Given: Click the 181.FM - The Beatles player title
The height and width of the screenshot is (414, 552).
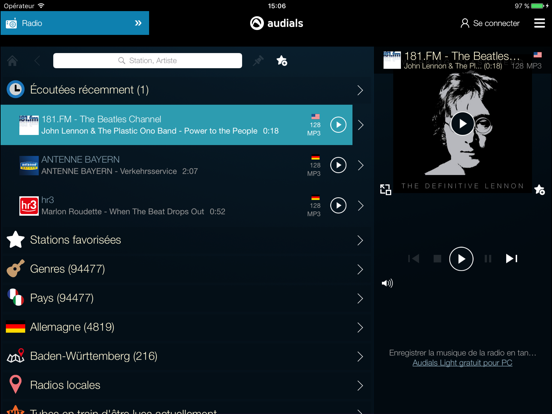Looking at the screenshot, I should (x=462, y=56).
